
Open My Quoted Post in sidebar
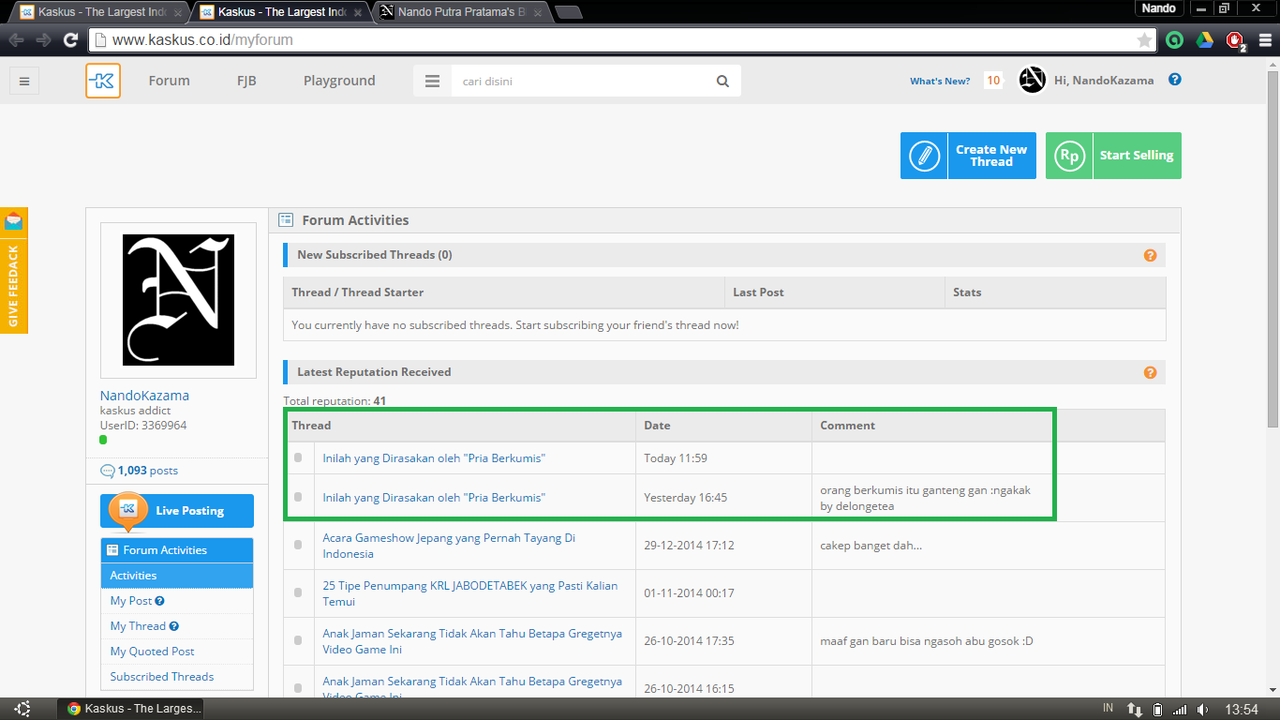point(152,651)
